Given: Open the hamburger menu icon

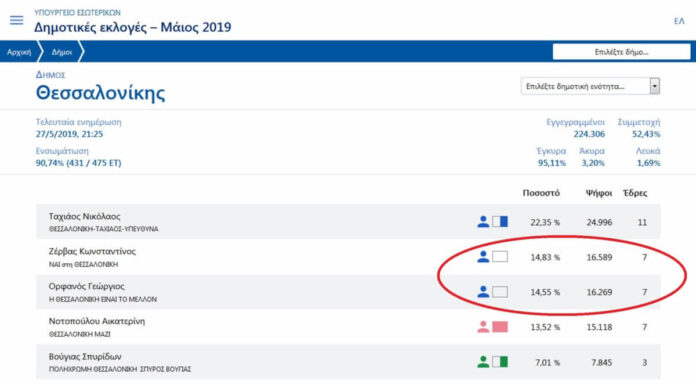Looking at the screenshot, I should click(x=16, y=20).
